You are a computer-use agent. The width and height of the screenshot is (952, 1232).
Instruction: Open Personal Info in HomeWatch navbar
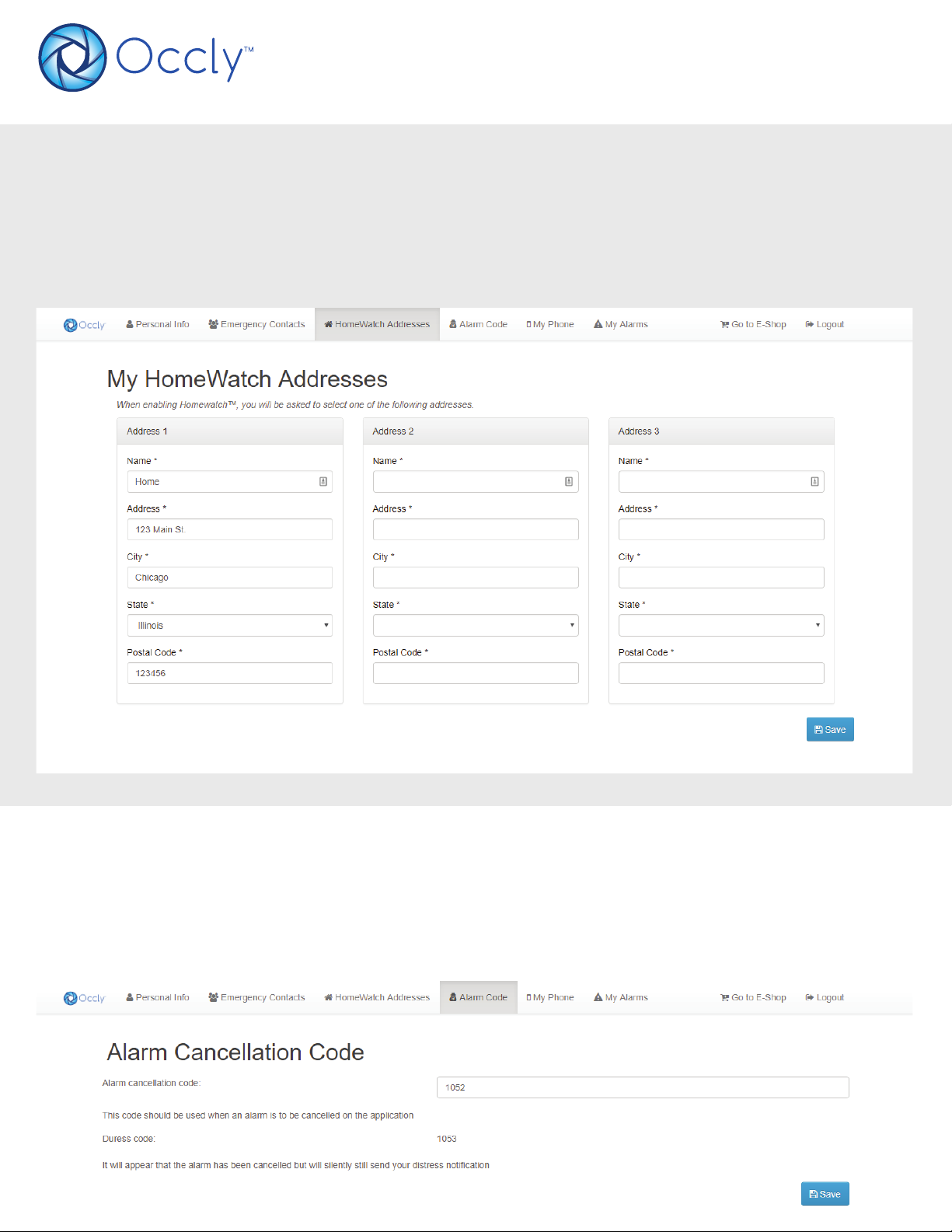pos(158,324)
